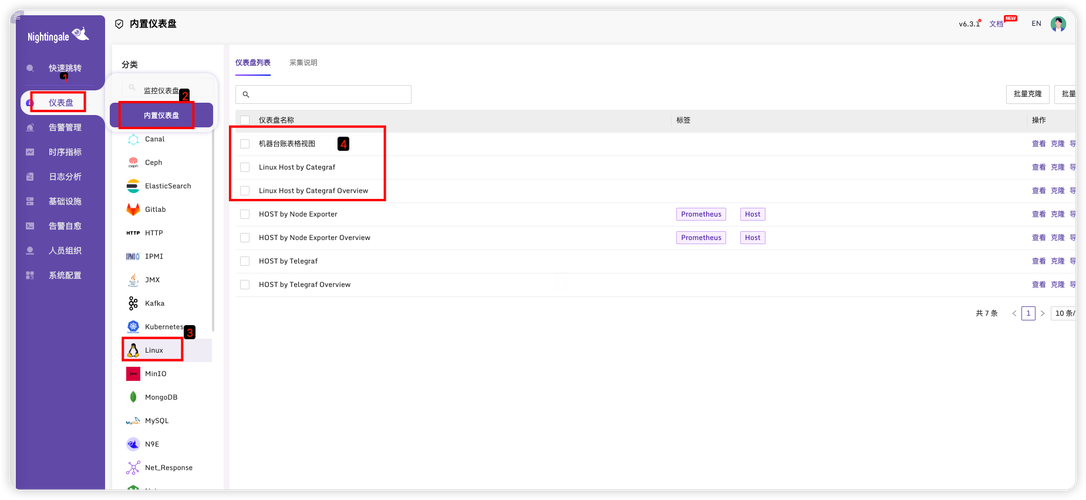Click 克隆 for Linux Host by Categraf row
Image resolution: width=1086 pixels, height=500 pixels.
[x=1058, y=168]
